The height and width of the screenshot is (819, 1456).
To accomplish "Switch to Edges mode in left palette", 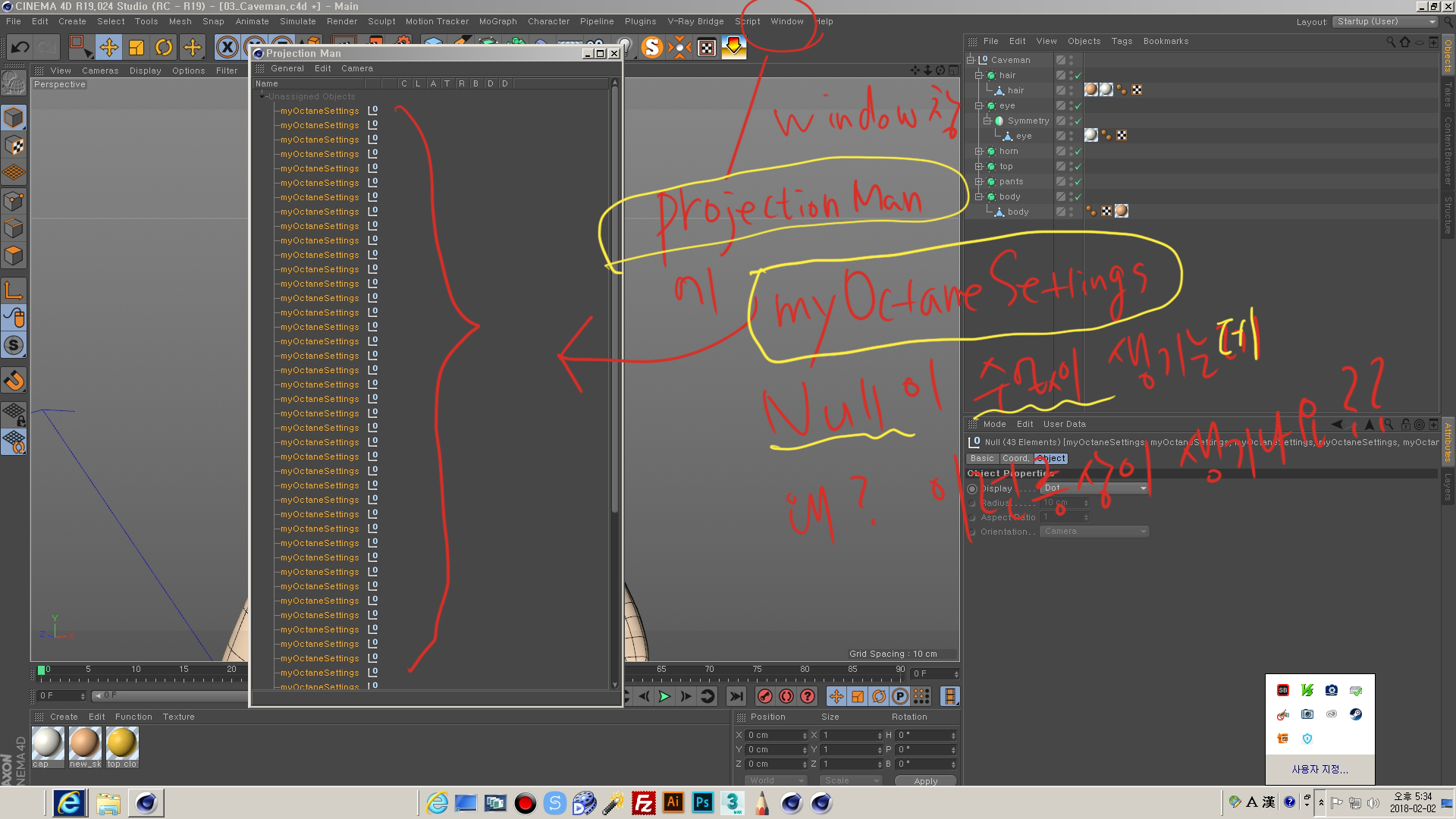I will [x=14, y=228].
